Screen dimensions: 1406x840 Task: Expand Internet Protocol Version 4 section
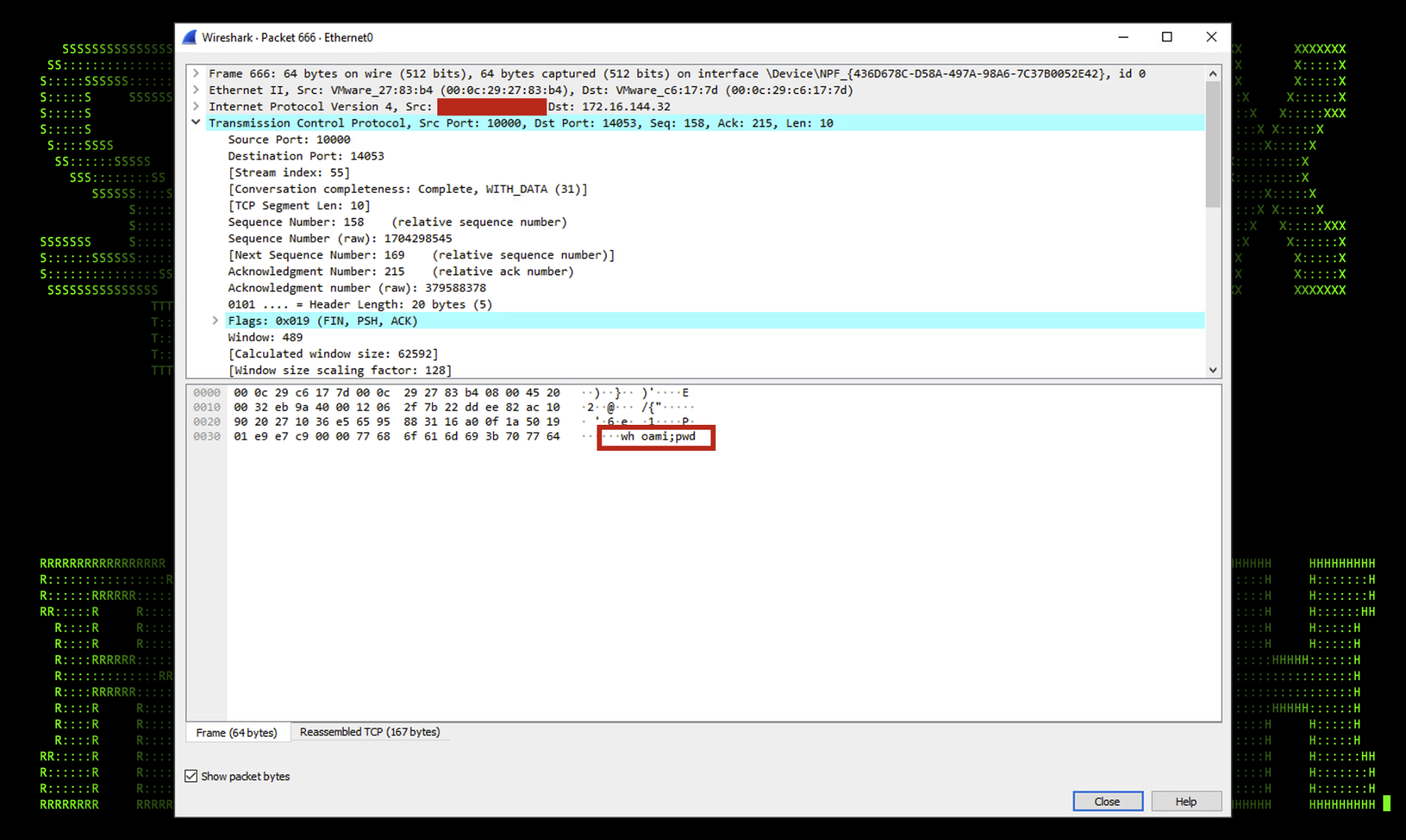(x=196, y=106)
